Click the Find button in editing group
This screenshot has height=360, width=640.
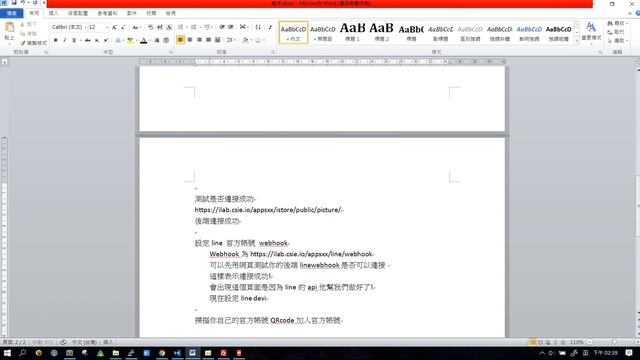point(618,23)
